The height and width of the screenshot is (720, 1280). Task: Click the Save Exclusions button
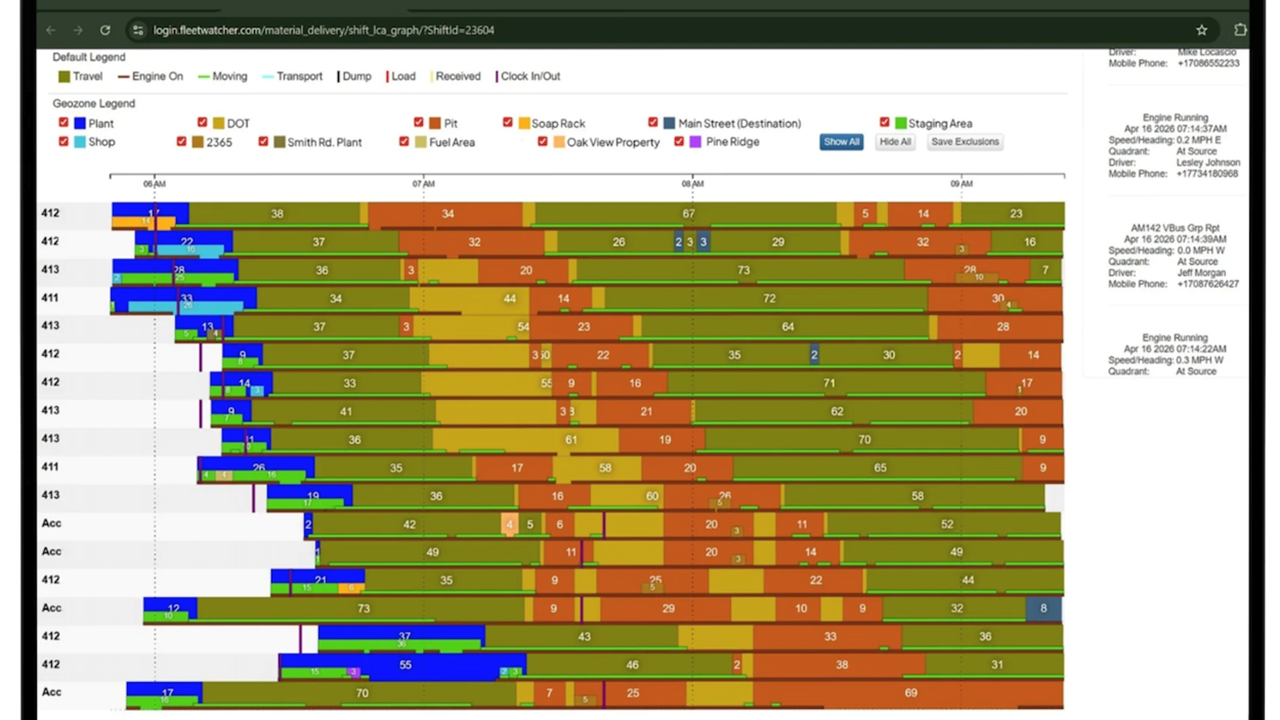[x=965, y=142]
